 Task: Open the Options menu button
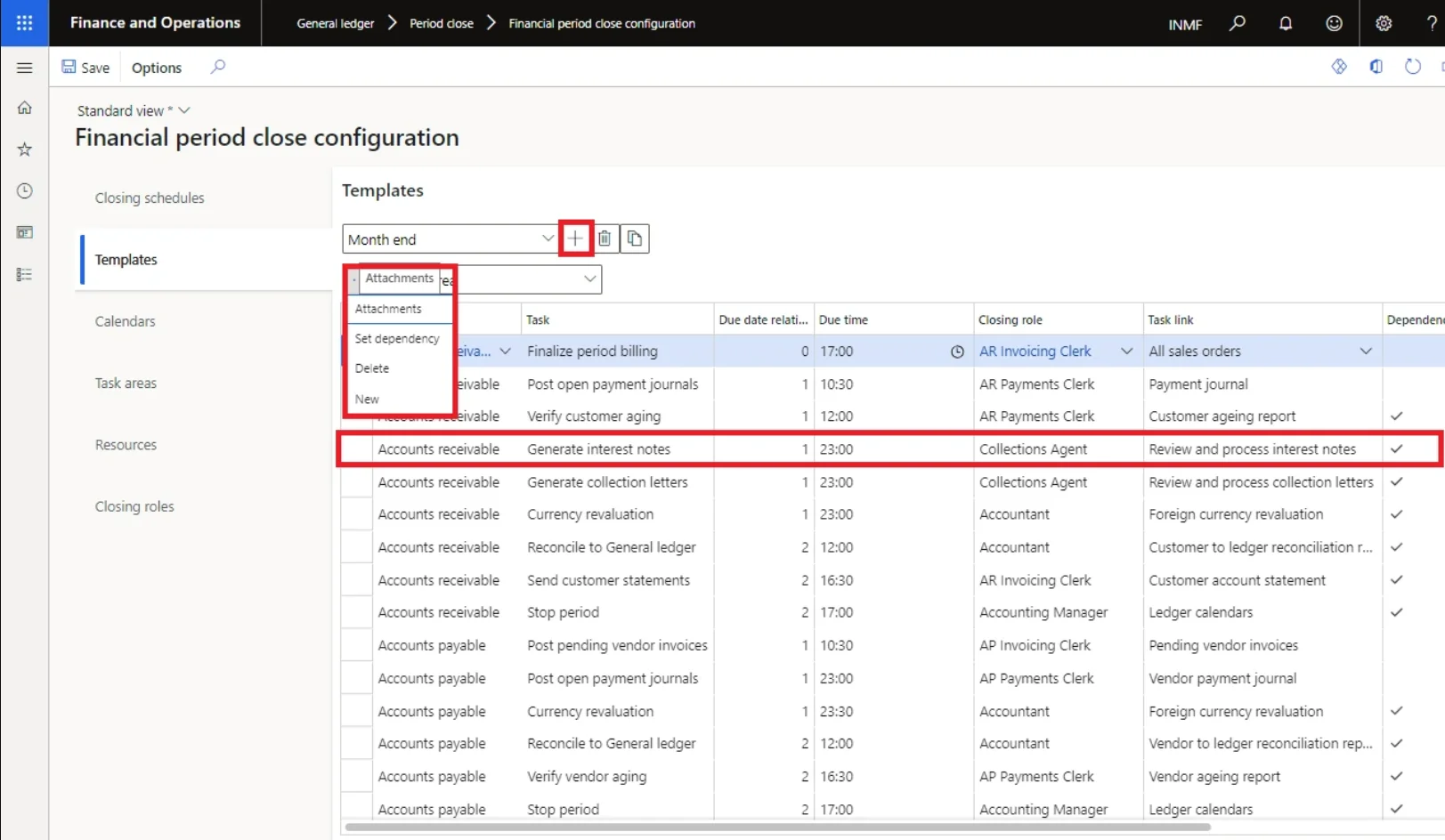(x=157, y=67)
